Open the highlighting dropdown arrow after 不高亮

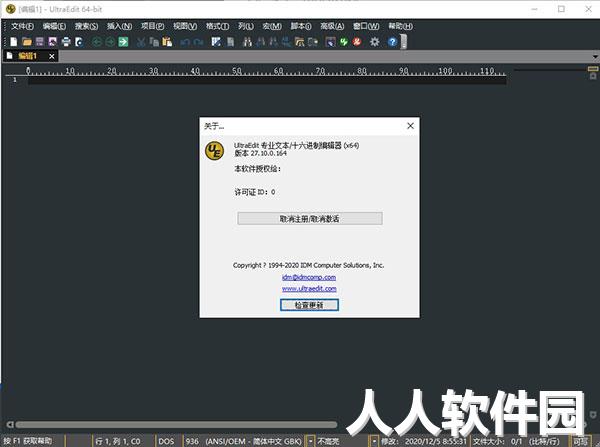(374, 441)
